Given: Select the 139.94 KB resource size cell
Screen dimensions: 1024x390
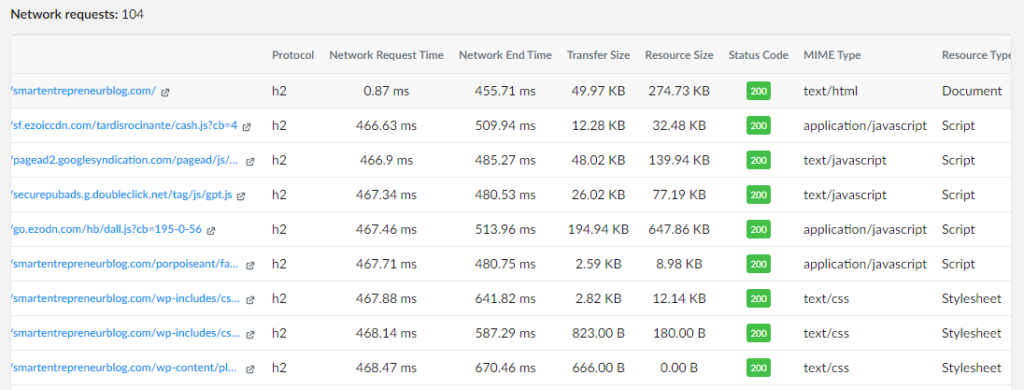Looking at the screenshot, I should point(679,161).
